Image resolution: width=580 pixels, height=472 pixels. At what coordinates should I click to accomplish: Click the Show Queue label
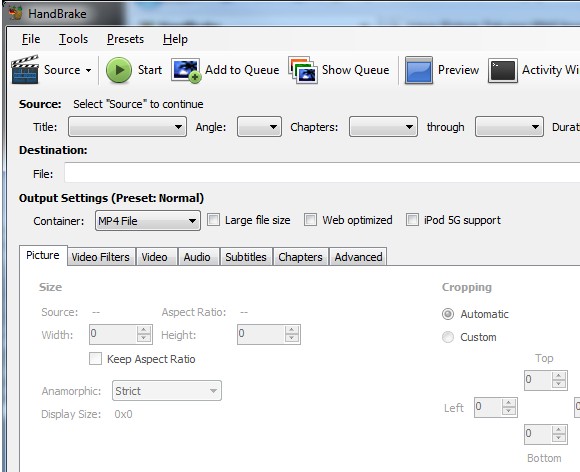[x=355, y=70]
